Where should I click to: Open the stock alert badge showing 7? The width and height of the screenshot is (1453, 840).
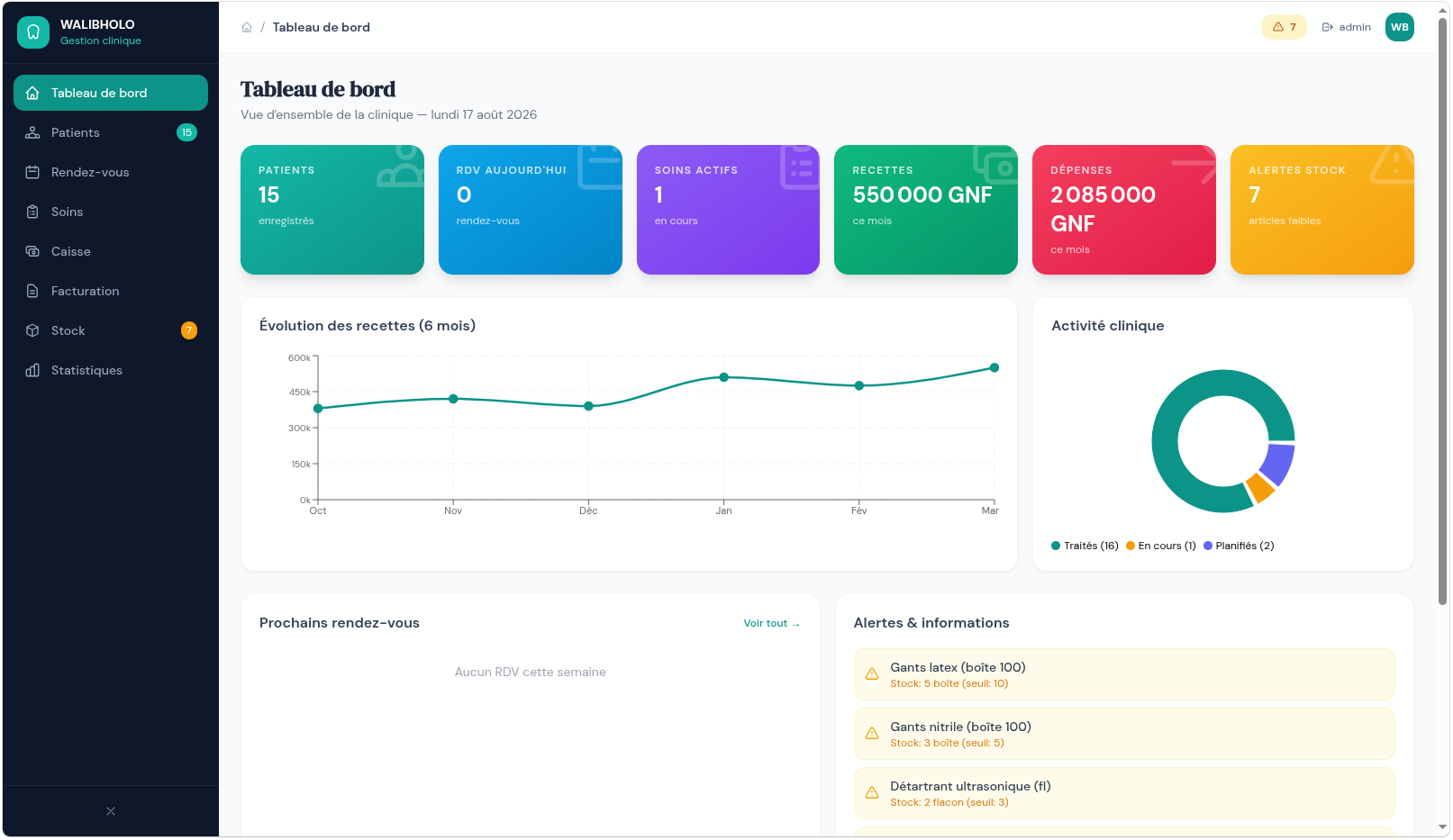[1284, 27]
